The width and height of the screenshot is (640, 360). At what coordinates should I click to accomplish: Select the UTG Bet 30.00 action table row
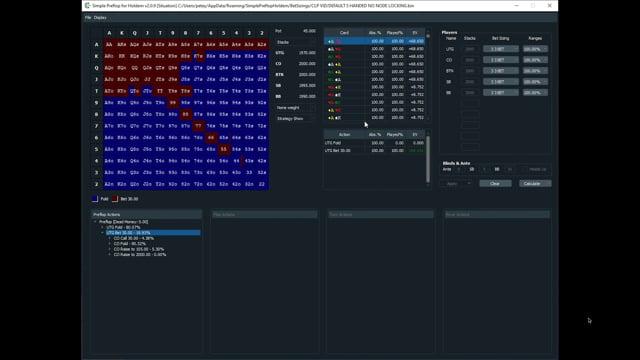[374, 151]
